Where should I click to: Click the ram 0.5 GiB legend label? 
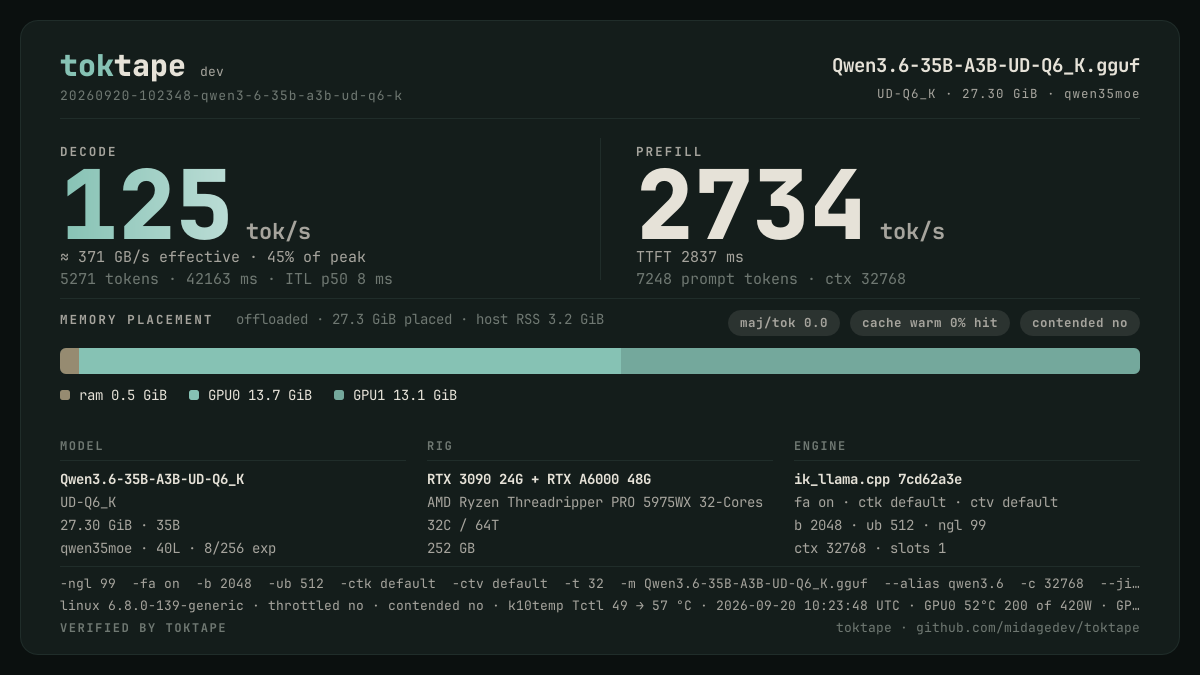coord(123,395)
